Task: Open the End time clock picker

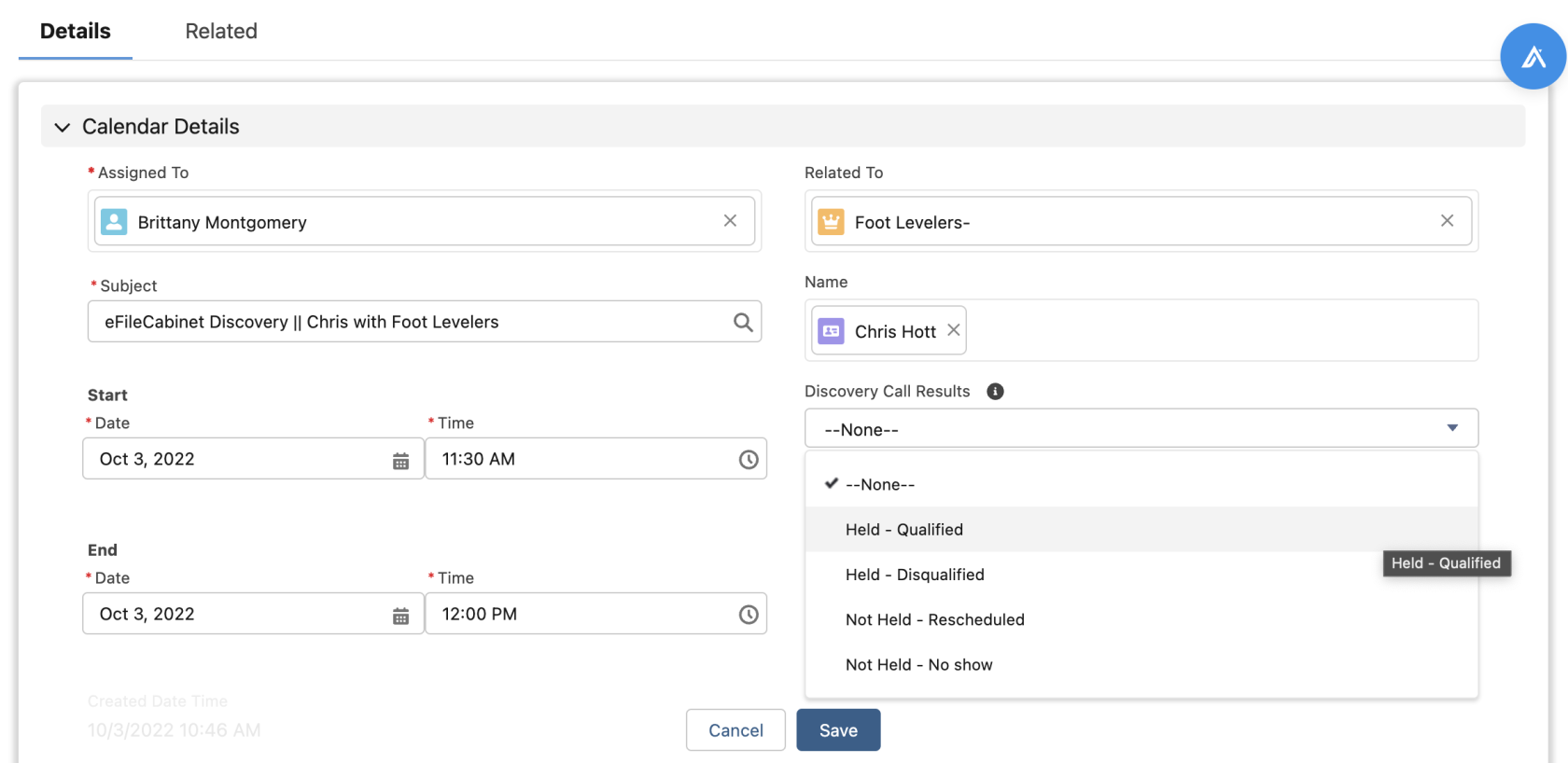Action: coord(749,615)
